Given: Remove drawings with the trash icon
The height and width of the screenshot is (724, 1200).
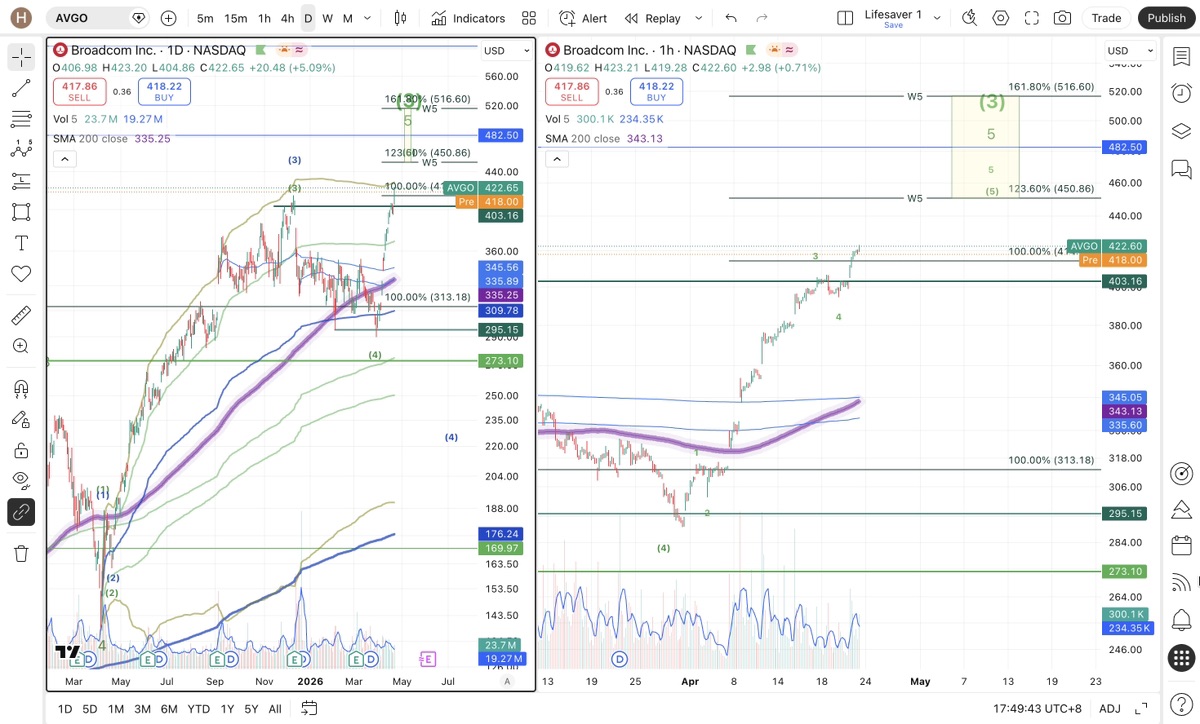Looking at the screenshot, I should (21, 553).
